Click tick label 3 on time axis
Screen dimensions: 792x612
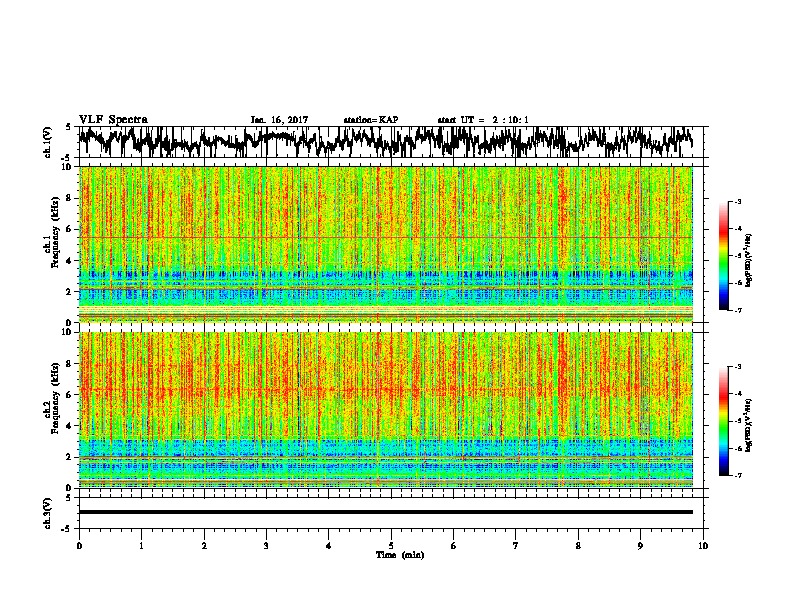pos(266,546)
